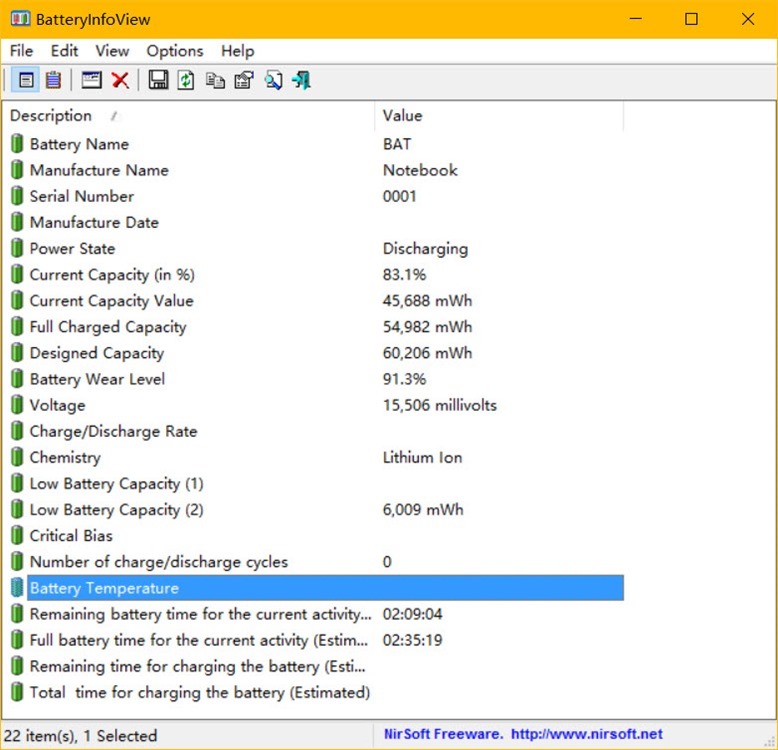Click the Exit door icon in toolbar
The width and height of the screenshot is (778, 750).
click(301, 80)
